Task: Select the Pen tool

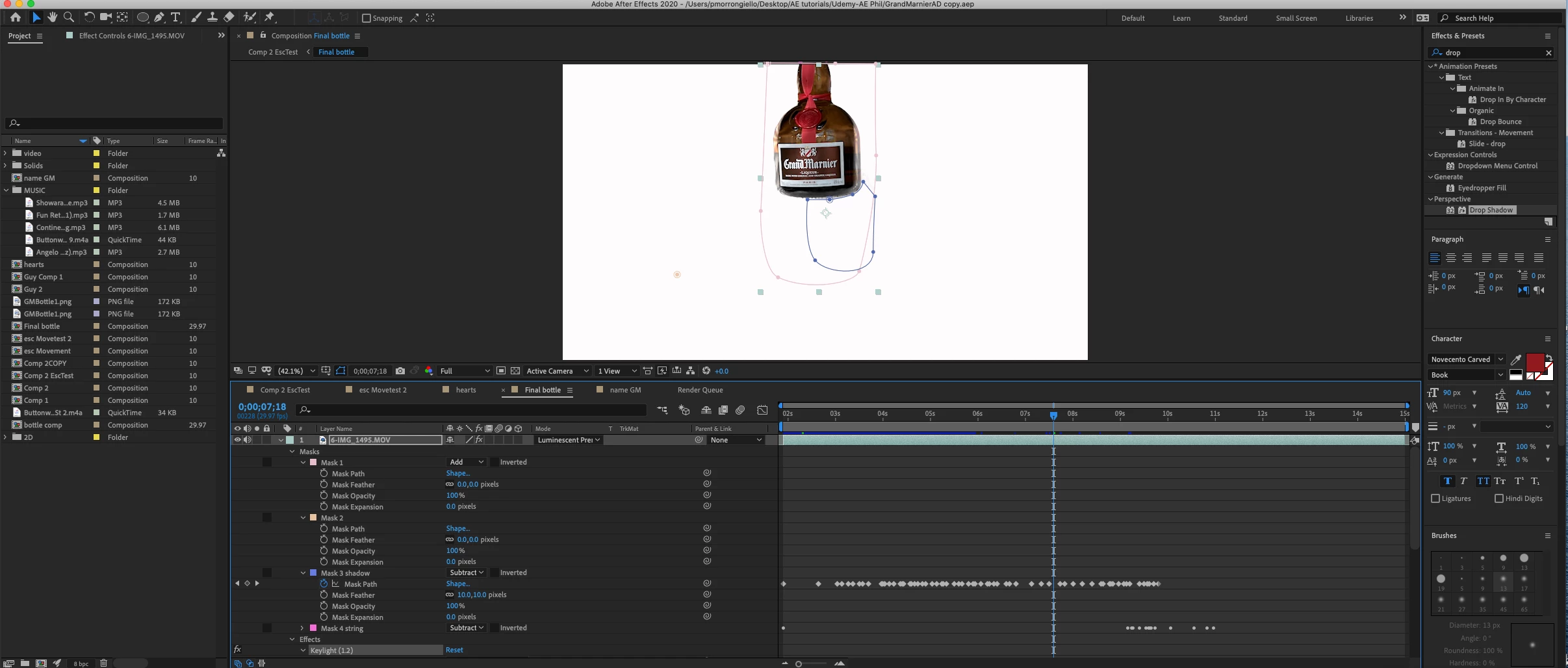Action: [x=159, y=18]
